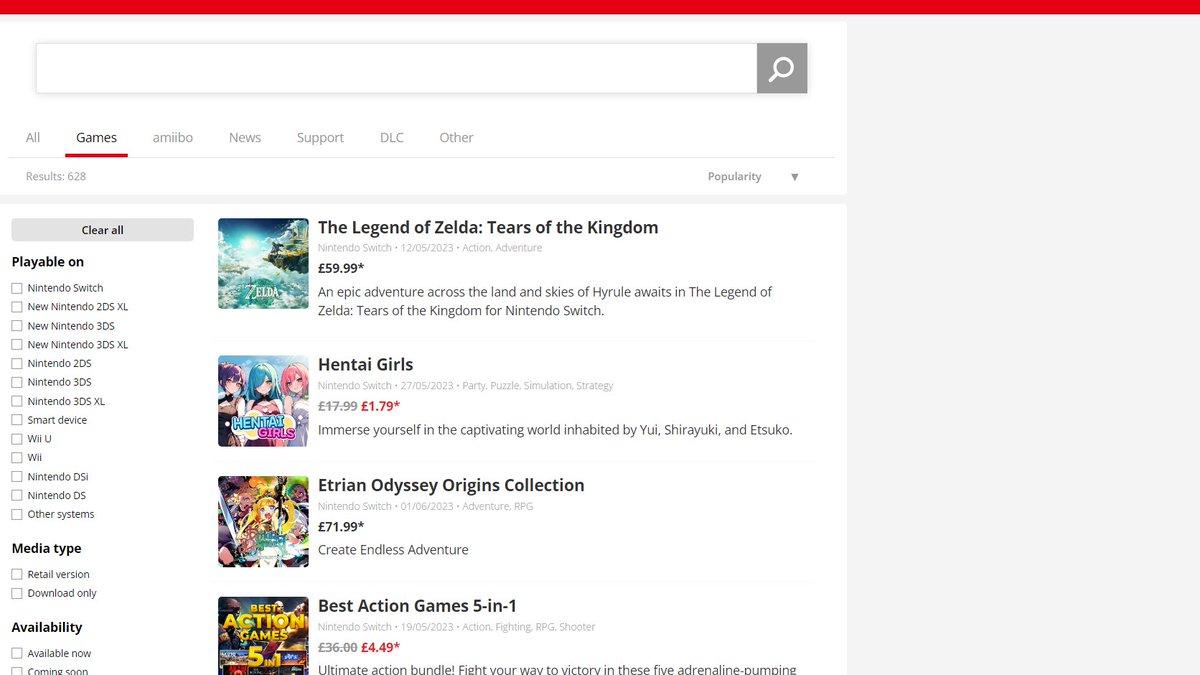Open the Hentai Girls cover thumbnail

point(263,401)
